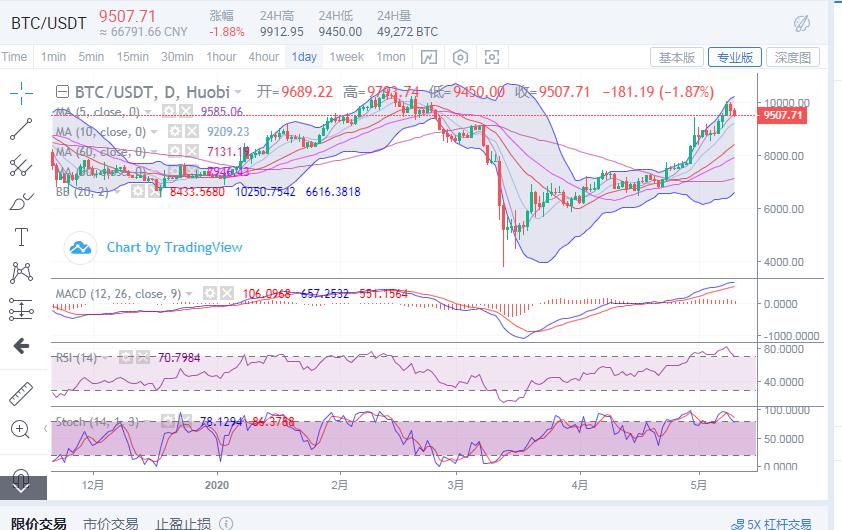Select the crosshair cursor tool
Screen dimensions: 842x530
21,93
